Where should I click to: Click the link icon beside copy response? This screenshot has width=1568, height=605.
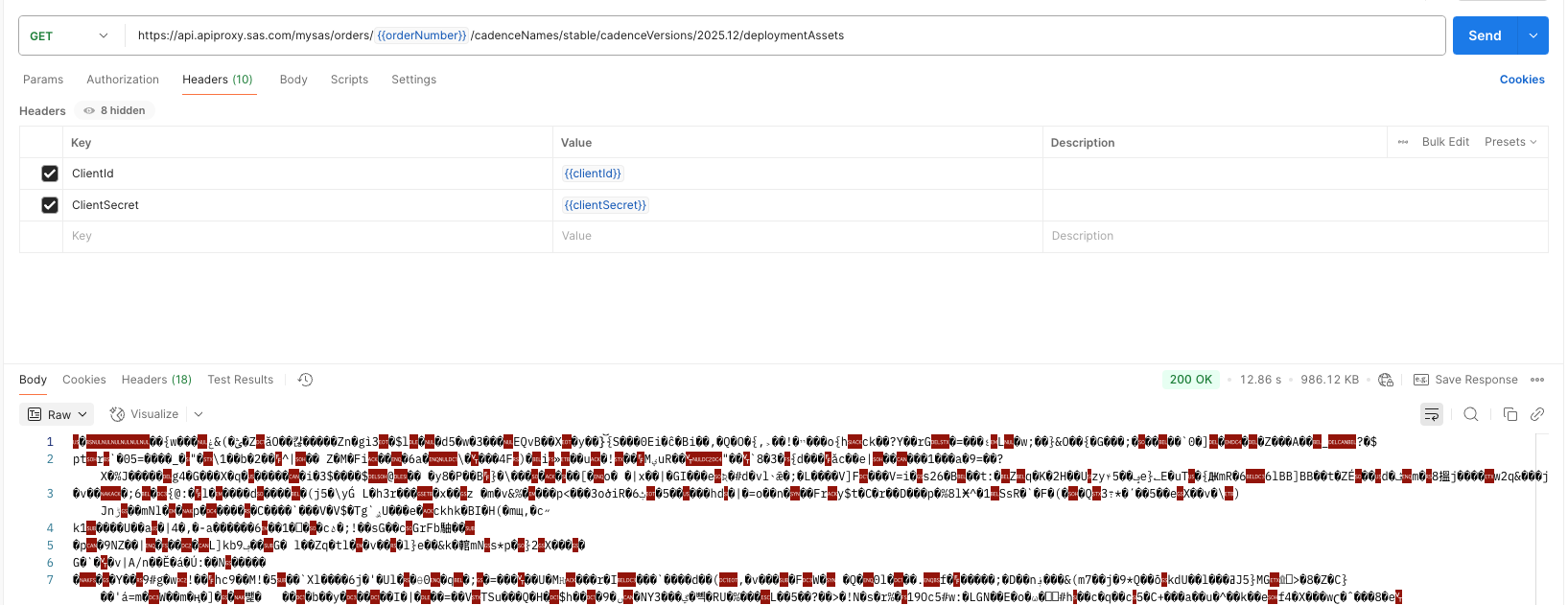(1536, 414)
